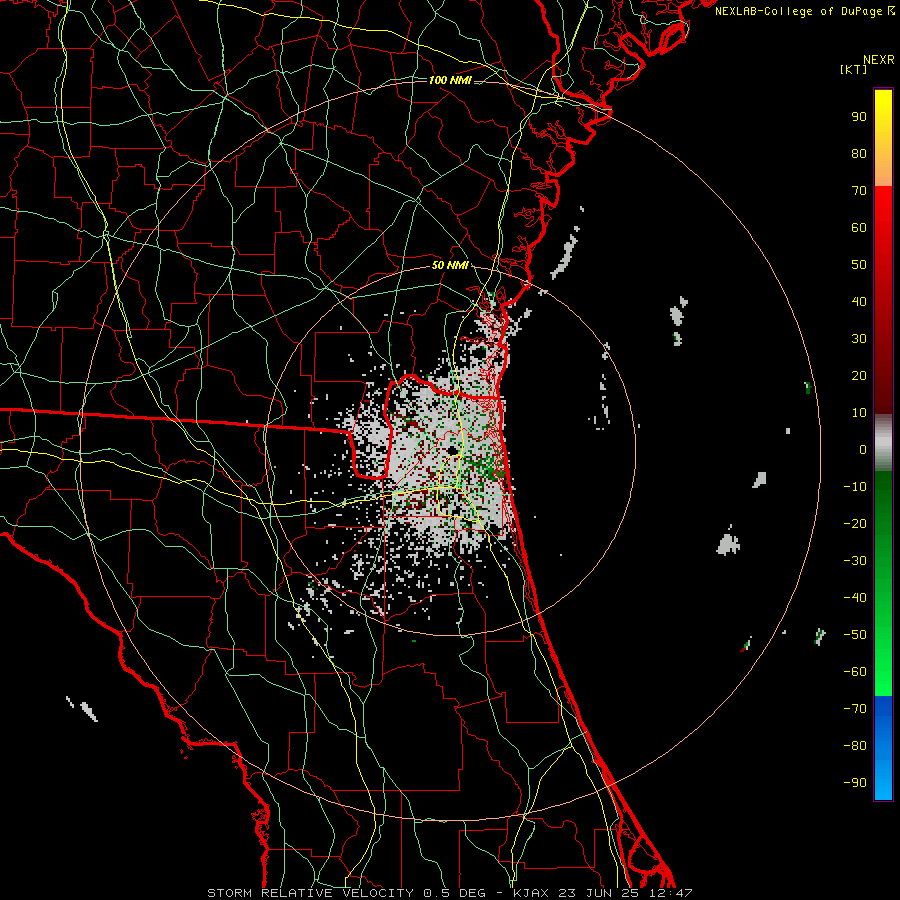Click the -80 velocity scale label

click(855, 746)
